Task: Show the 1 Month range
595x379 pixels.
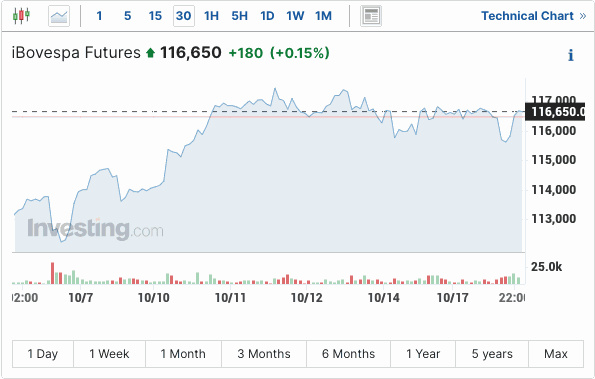Action: click(183, 354)
